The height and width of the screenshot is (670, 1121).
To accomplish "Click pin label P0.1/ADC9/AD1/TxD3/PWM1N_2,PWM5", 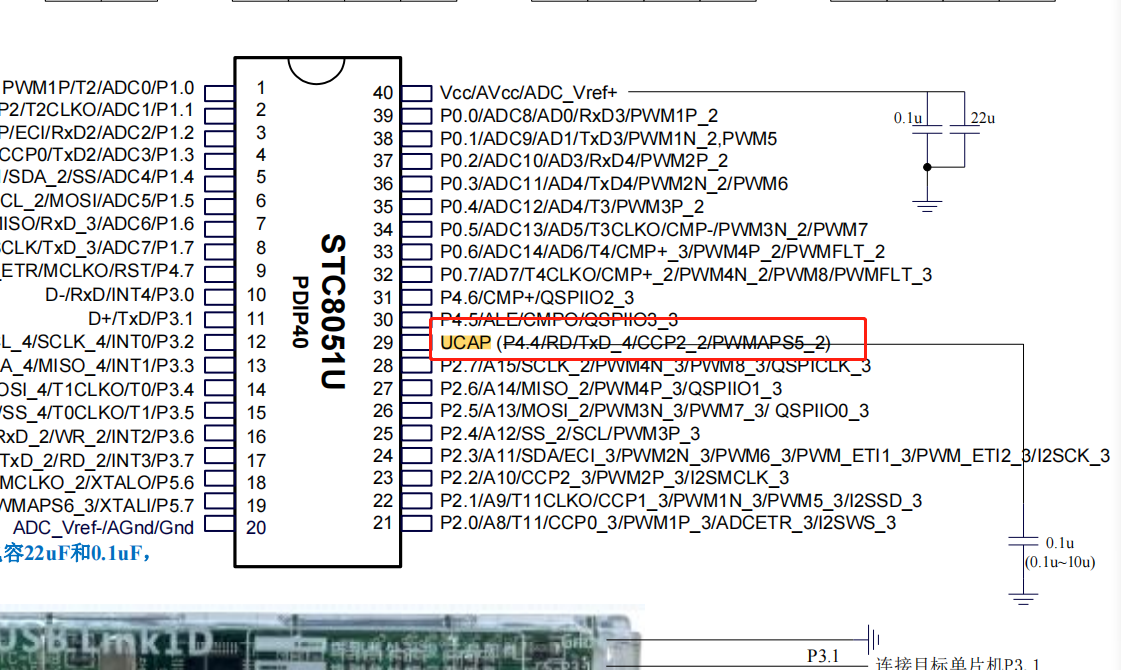I will click(x=608, y=139).
